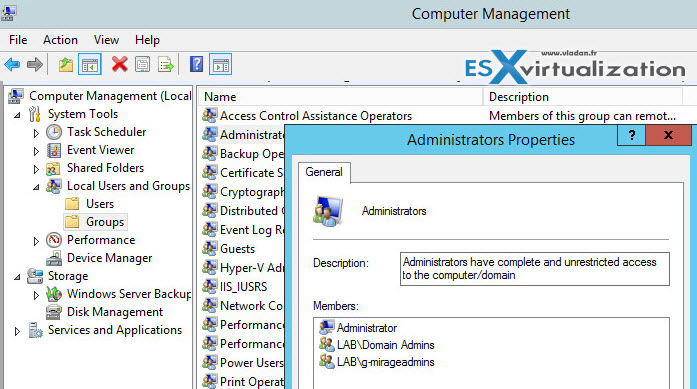Click the Storage icon in the tree
Screen dimensions: 697x389
35,276
